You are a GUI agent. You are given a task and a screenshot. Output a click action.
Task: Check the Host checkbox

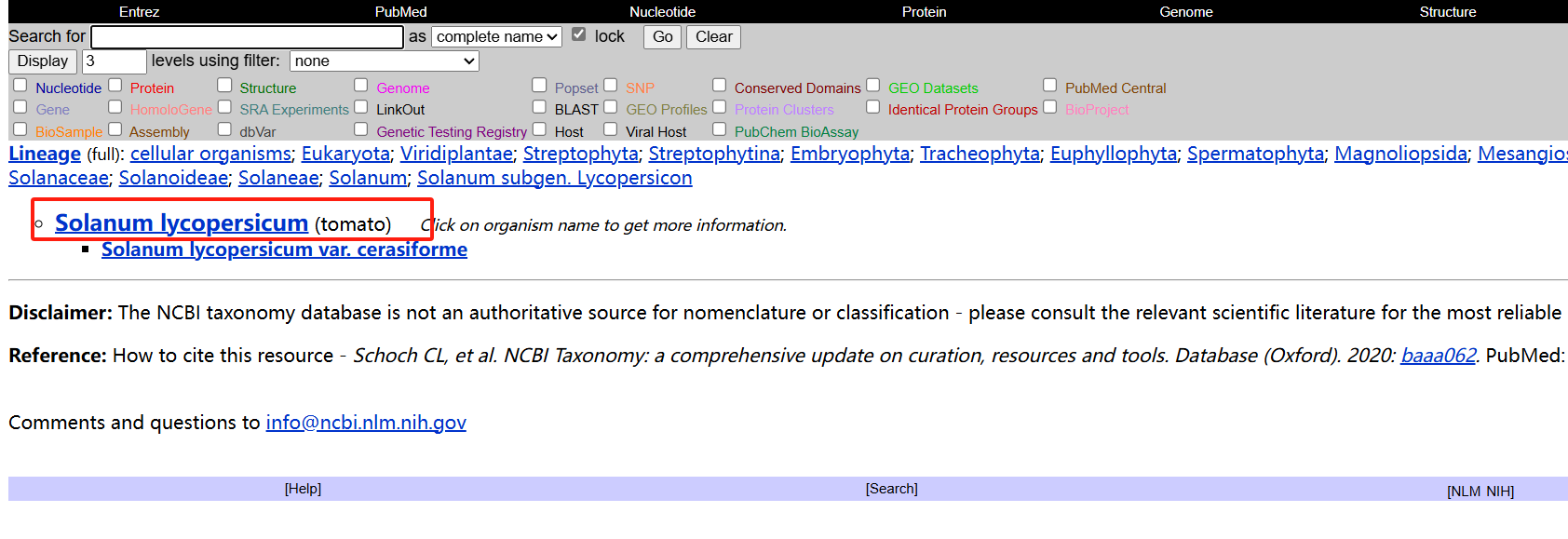pyautogui.click(x=539, y=128)
